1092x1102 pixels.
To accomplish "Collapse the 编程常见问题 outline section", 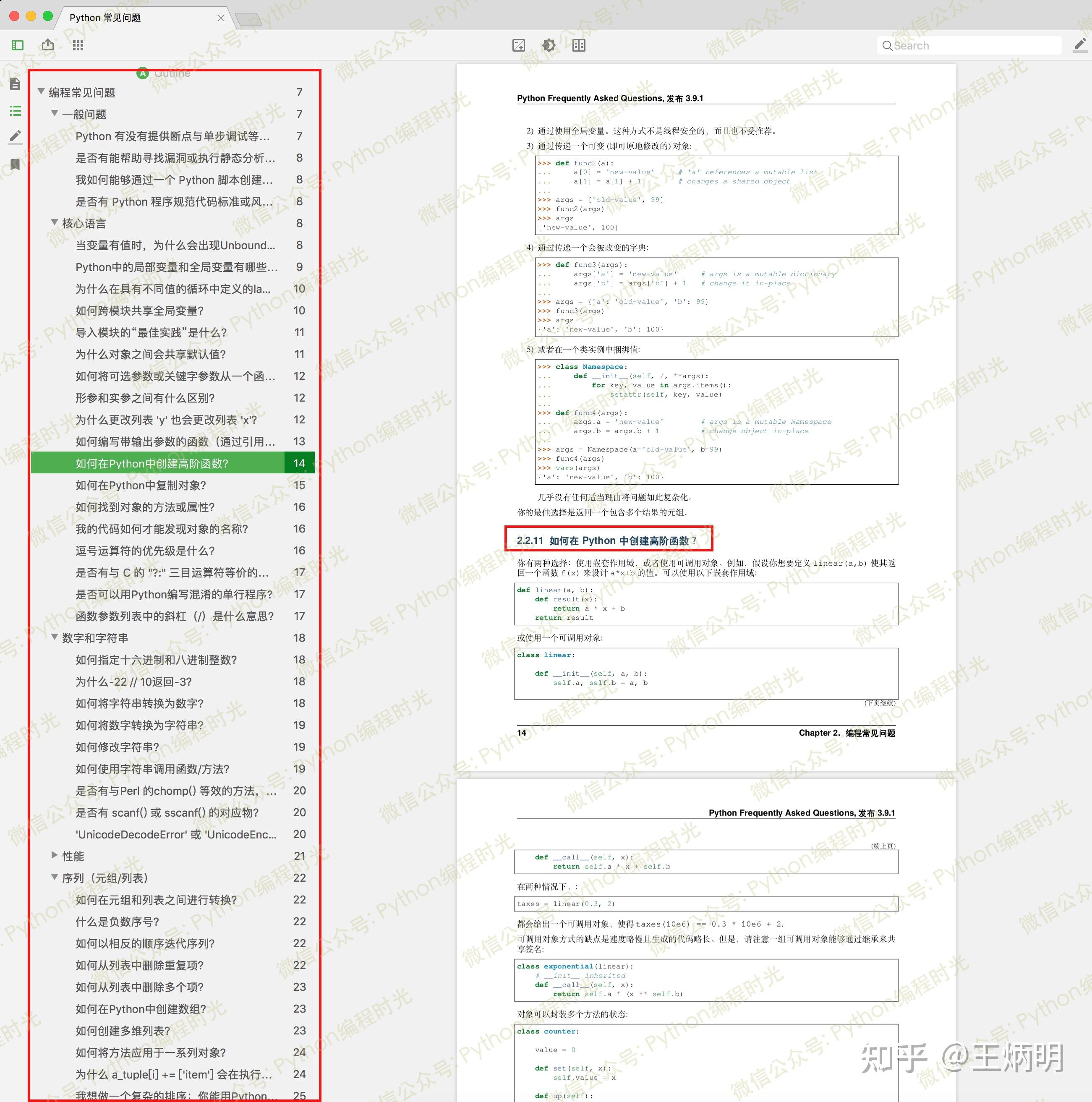I will coord(41,91).
